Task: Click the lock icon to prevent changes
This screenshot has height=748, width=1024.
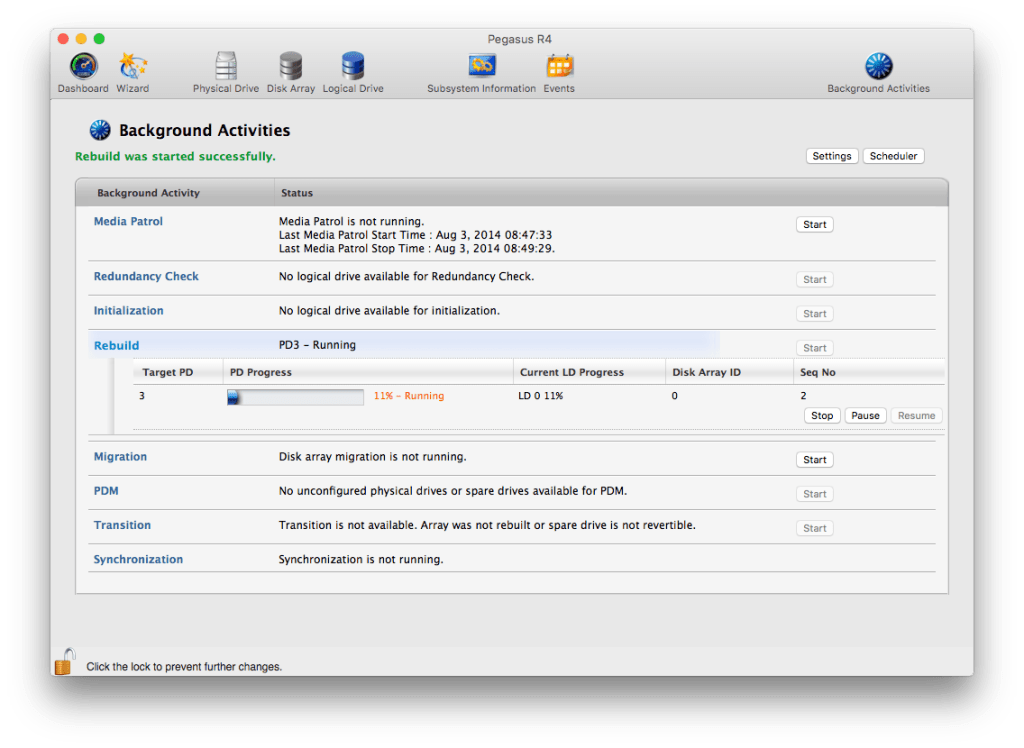Action: click(64, 662)
